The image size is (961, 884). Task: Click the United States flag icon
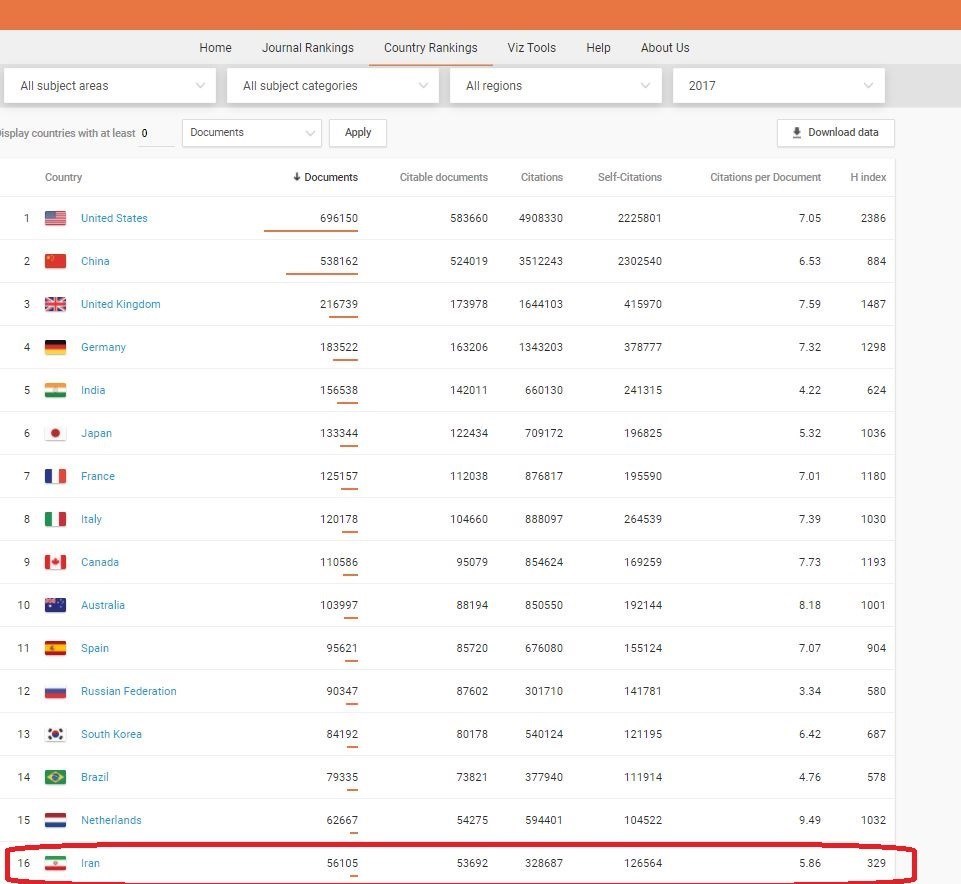click(x=55, y=218)
